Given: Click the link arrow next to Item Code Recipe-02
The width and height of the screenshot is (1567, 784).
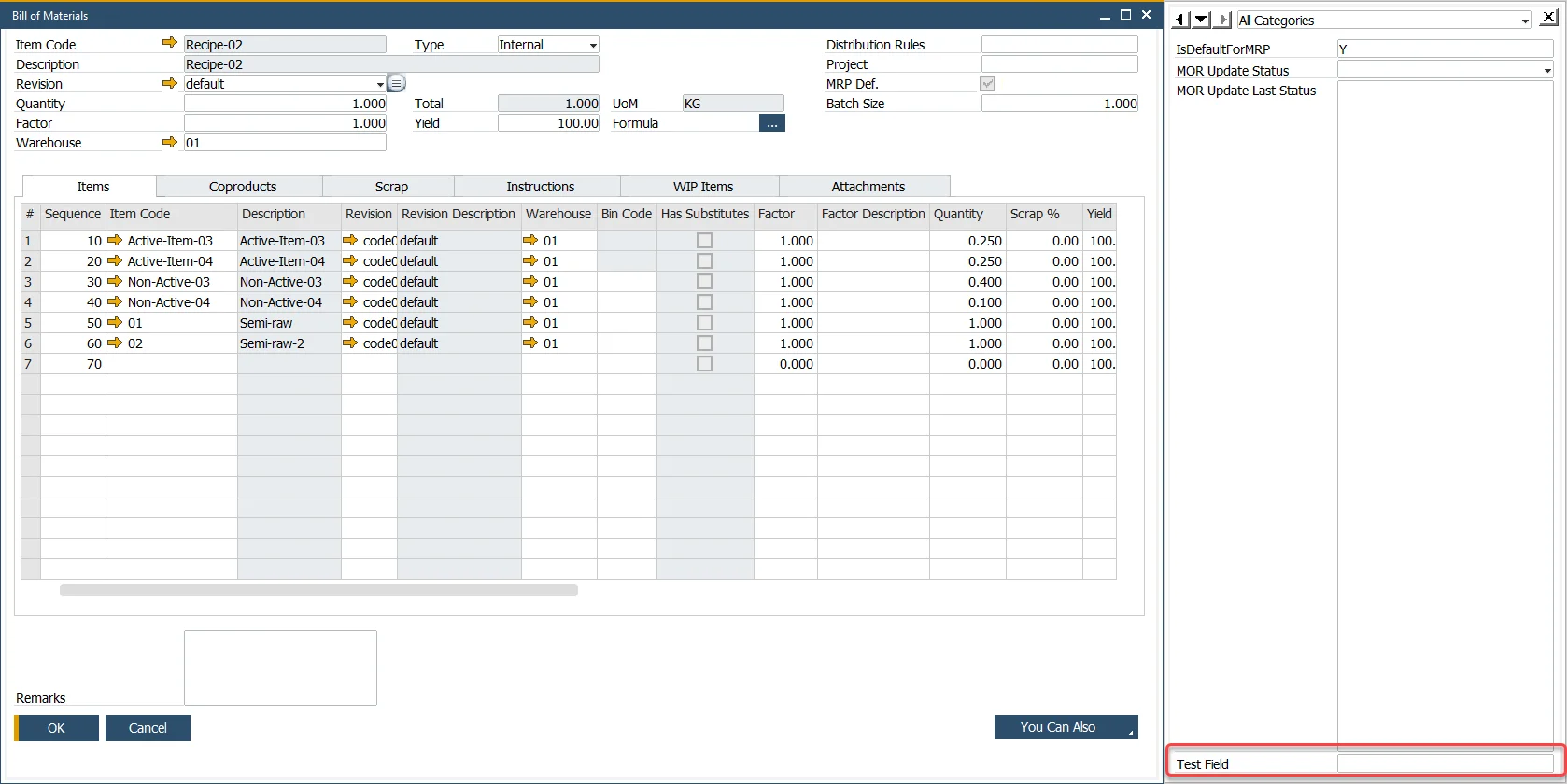Looking at the screenshot, I should point(169,43).
